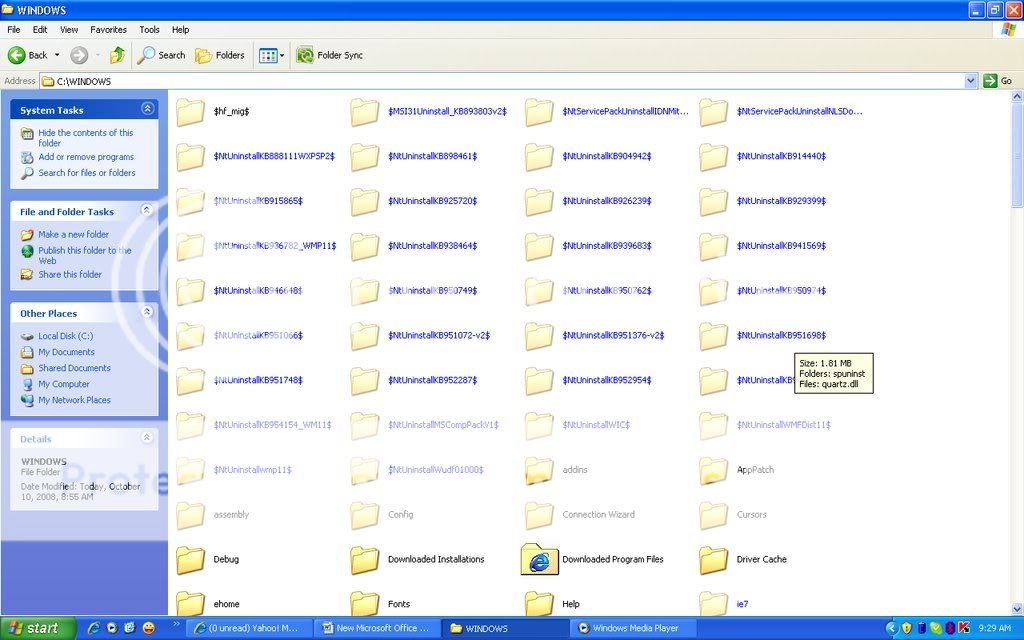Open My Network Places link
This screenshot has width=1024, height=640.
point(74,400)
